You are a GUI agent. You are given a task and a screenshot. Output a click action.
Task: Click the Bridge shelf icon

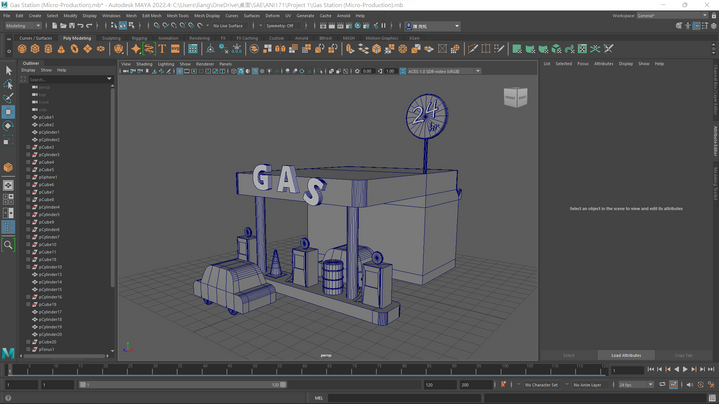pyautogui.click(x=363, y=49)
